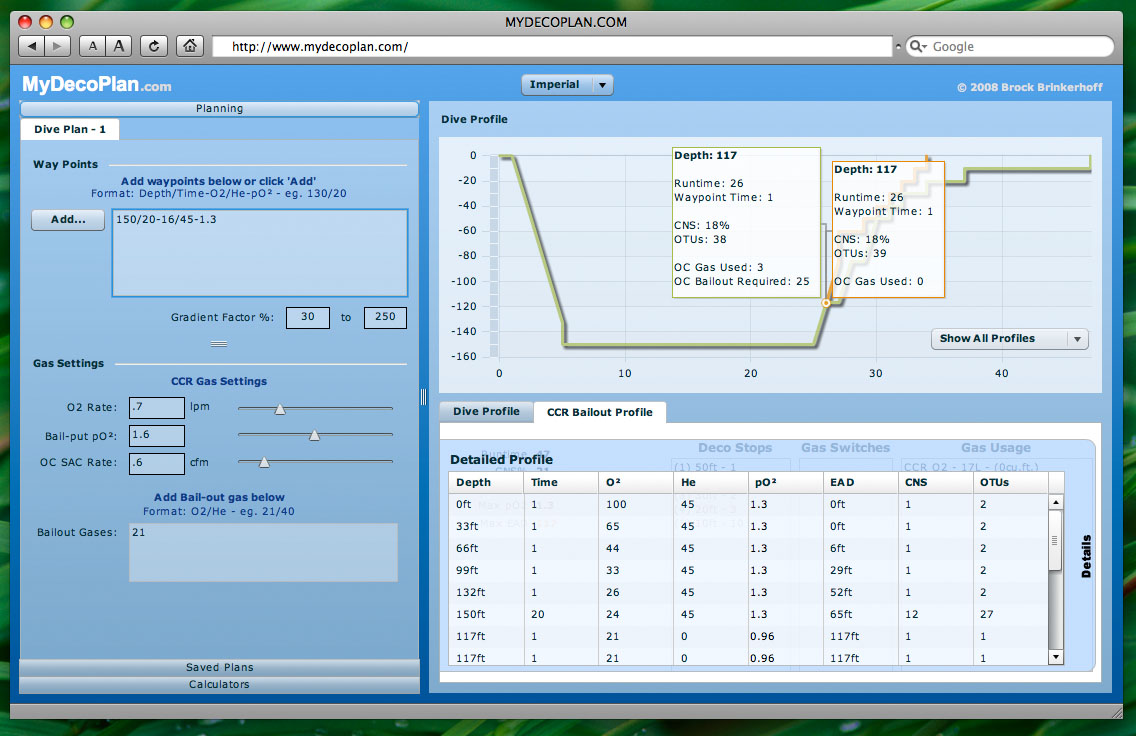This screenshot has width=1136, height=736.
Task: Click the Bail-out pO2 input field
Action: 156,435
